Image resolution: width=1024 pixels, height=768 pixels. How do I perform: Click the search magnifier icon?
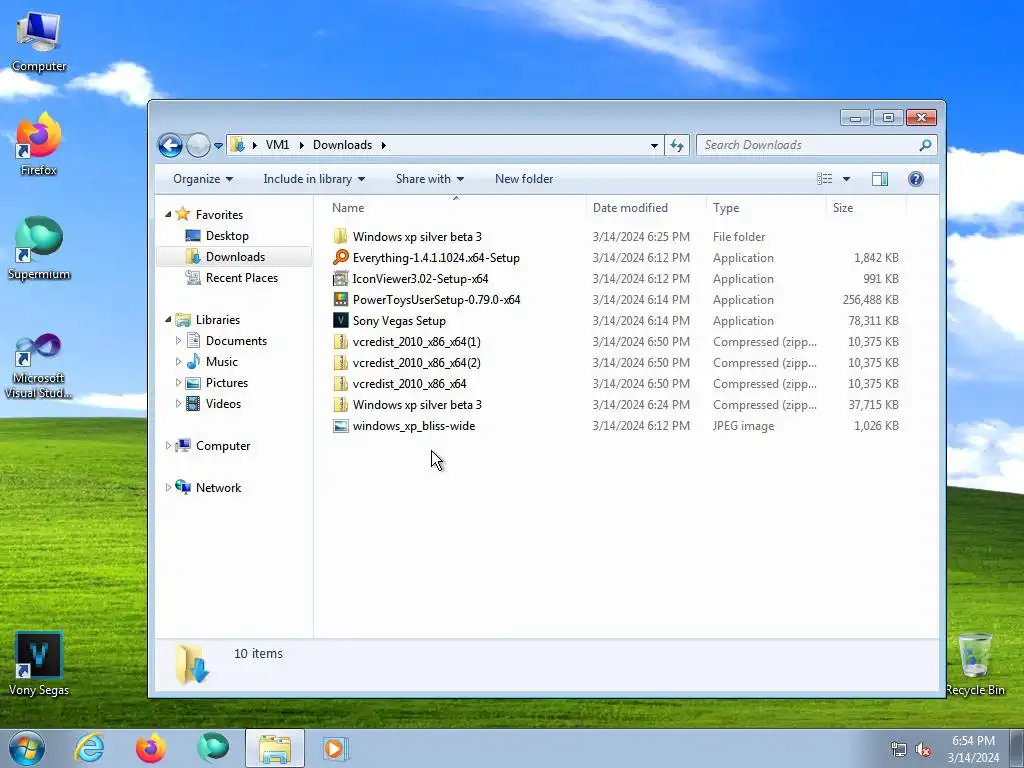(x=925, y=145)
